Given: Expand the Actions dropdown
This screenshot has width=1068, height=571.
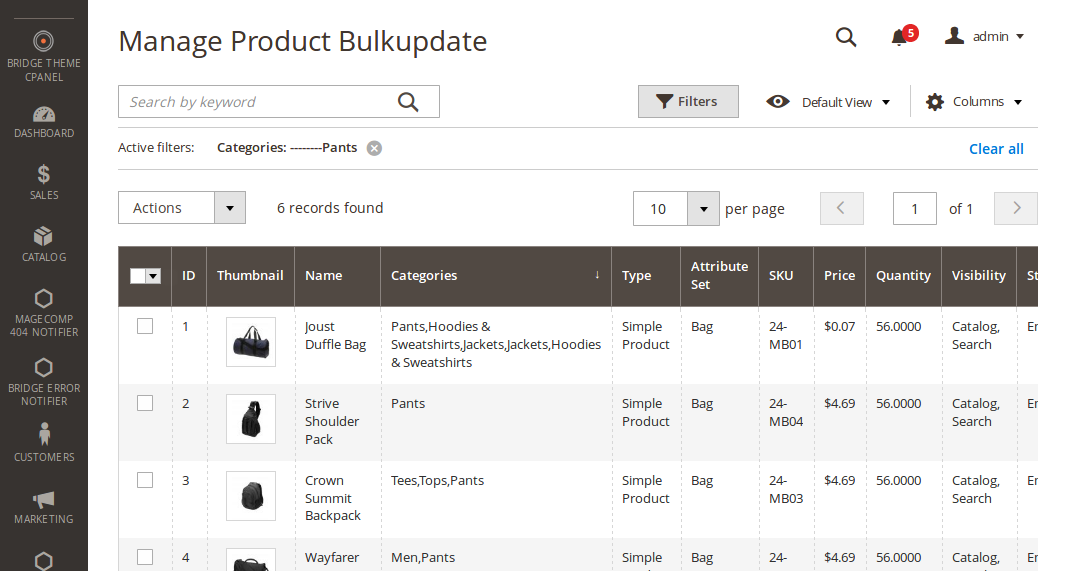Looking at the screenshot, I should click(x=182, y=208).
